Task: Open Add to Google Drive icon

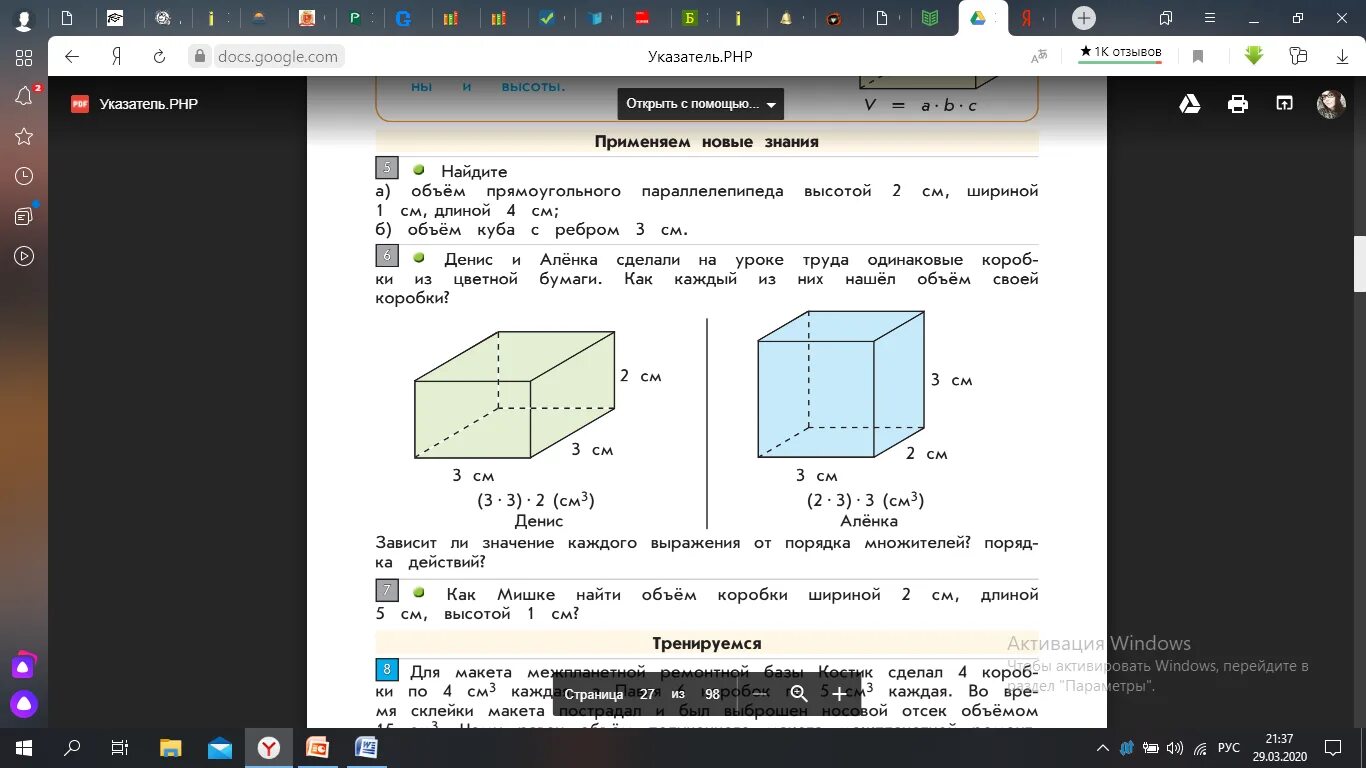Action: [x=1190, y=104]
